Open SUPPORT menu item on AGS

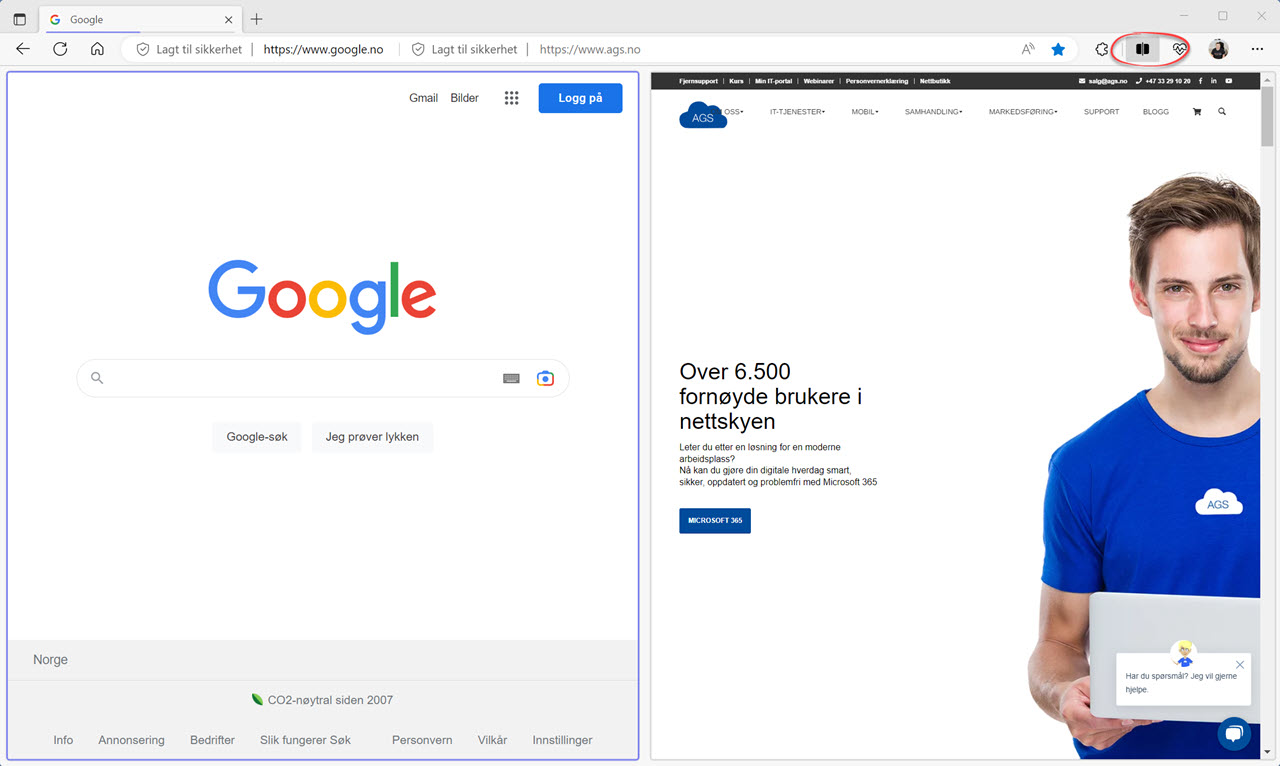click(1101, 112)
